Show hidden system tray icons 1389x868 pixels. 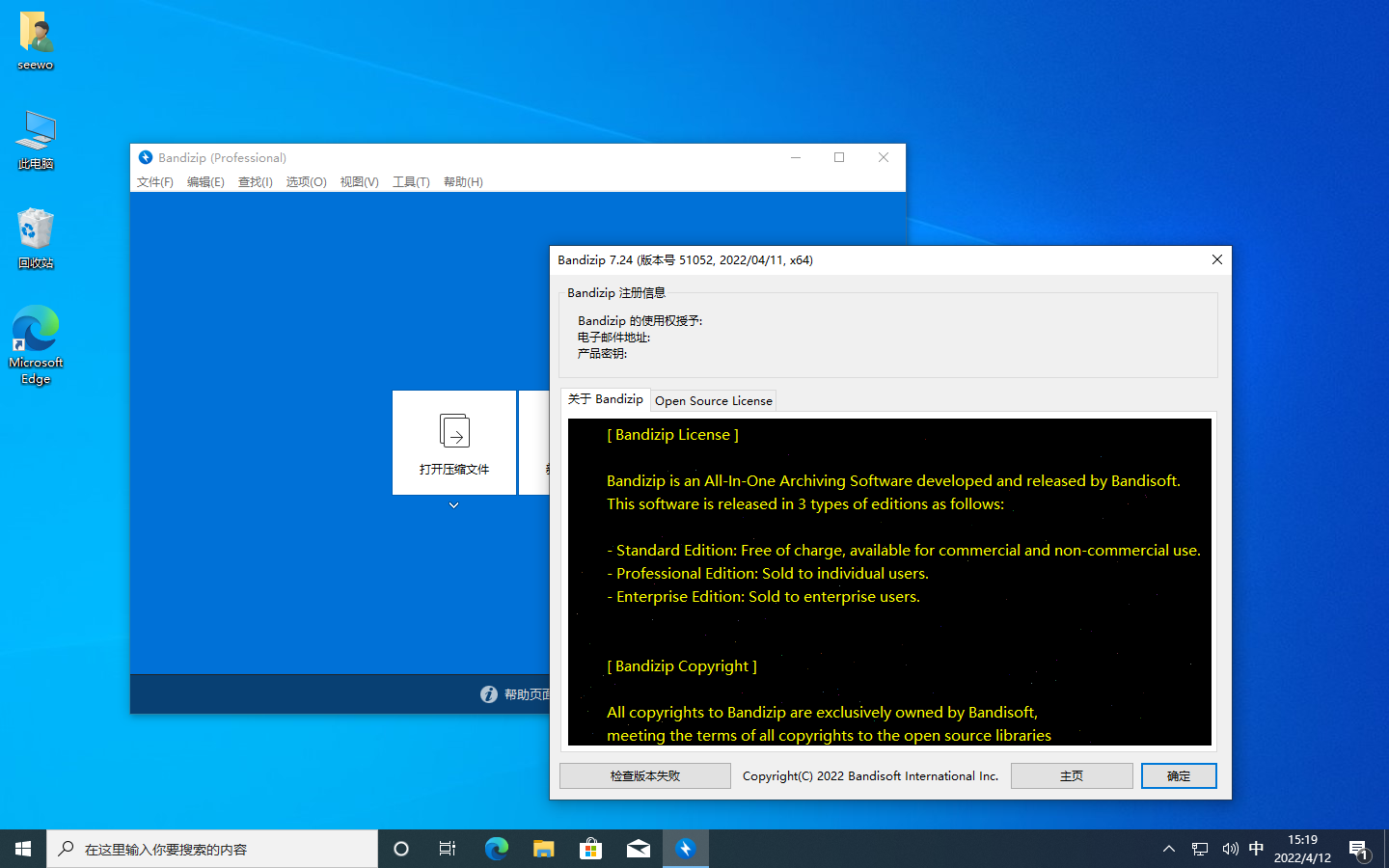click(x=1168, y=849)
